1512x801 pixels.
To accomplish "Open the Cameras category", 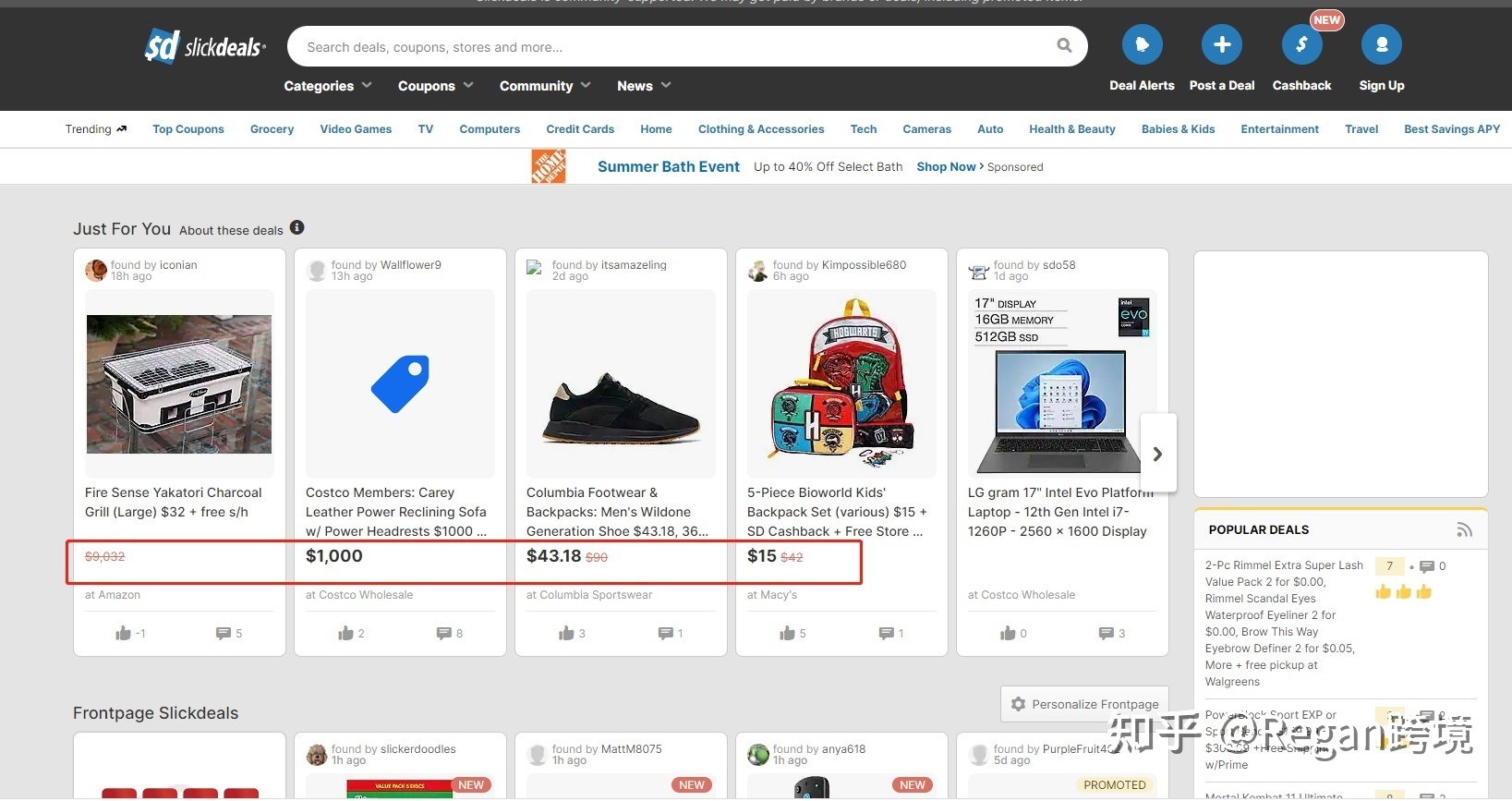I will [926, 129].
